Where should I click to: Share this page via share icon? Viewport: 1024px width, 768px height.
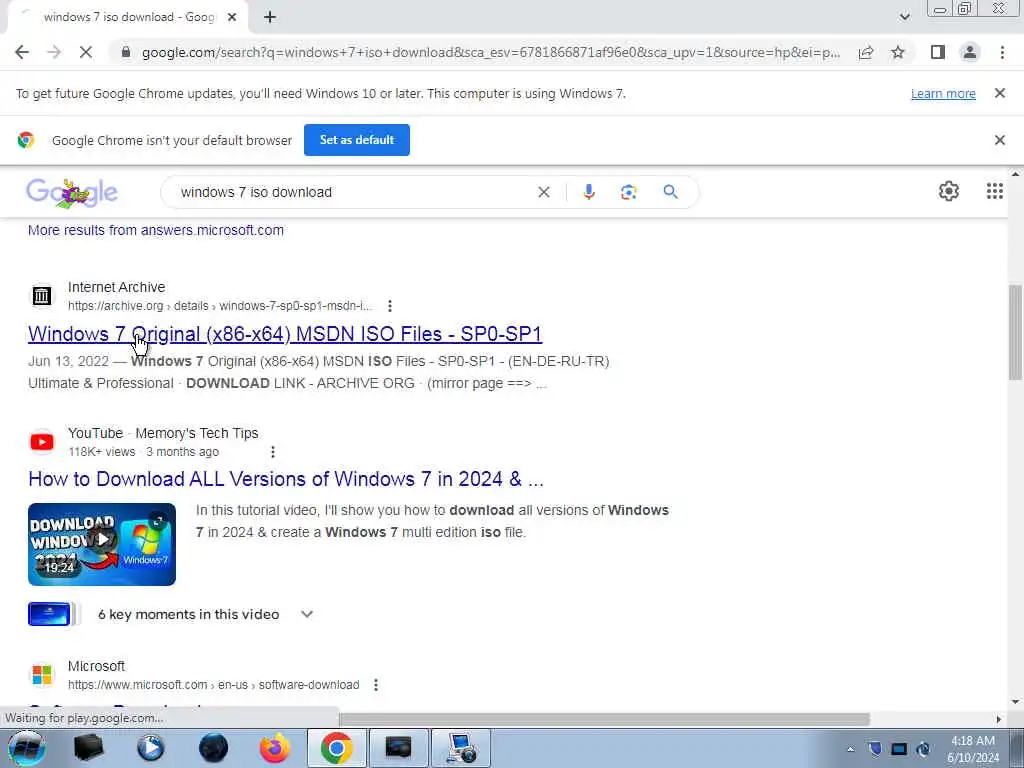[866, 52]
